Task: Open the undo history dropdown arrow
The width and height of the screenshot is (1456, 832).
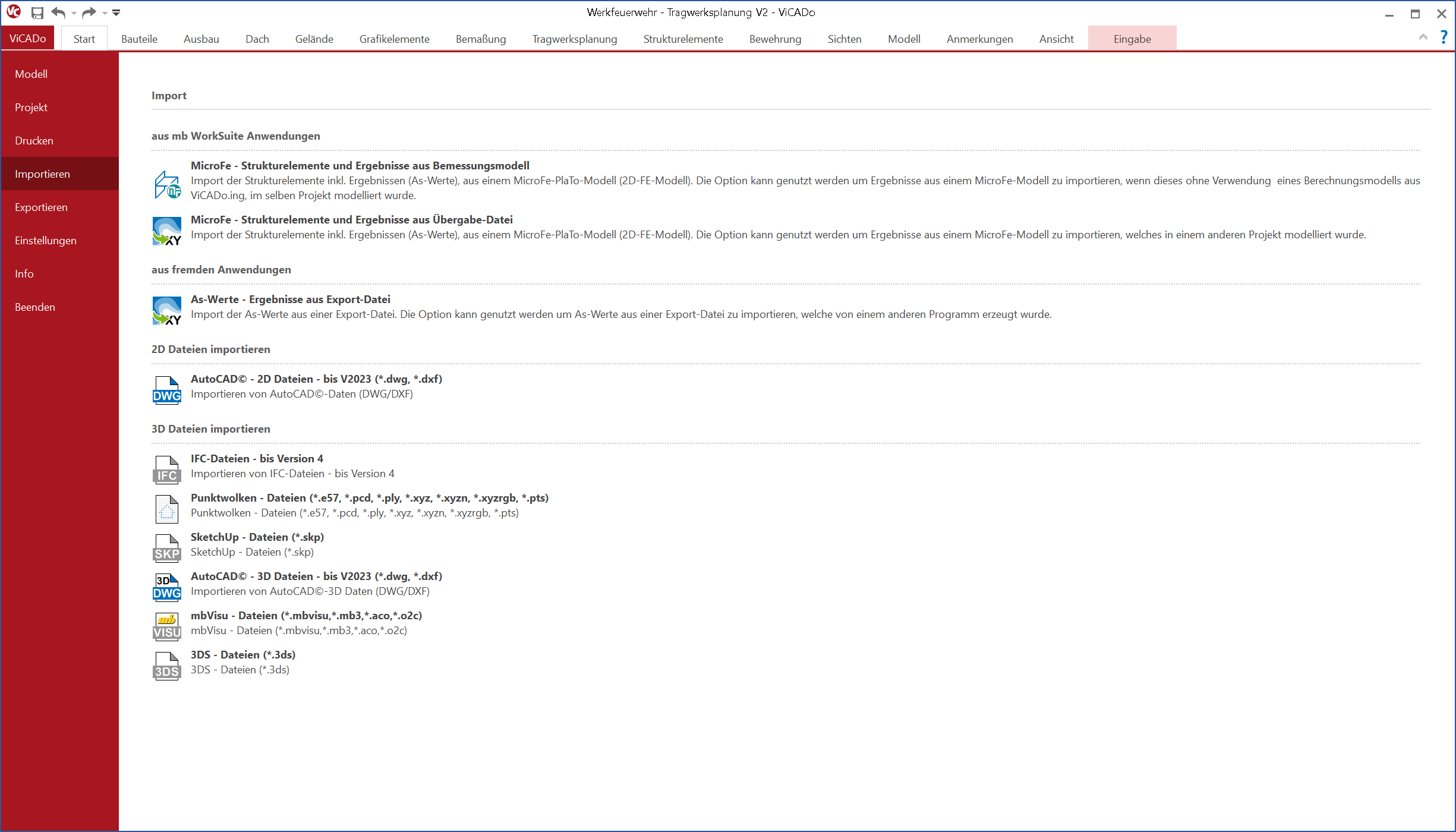Action: coord(74,13)
